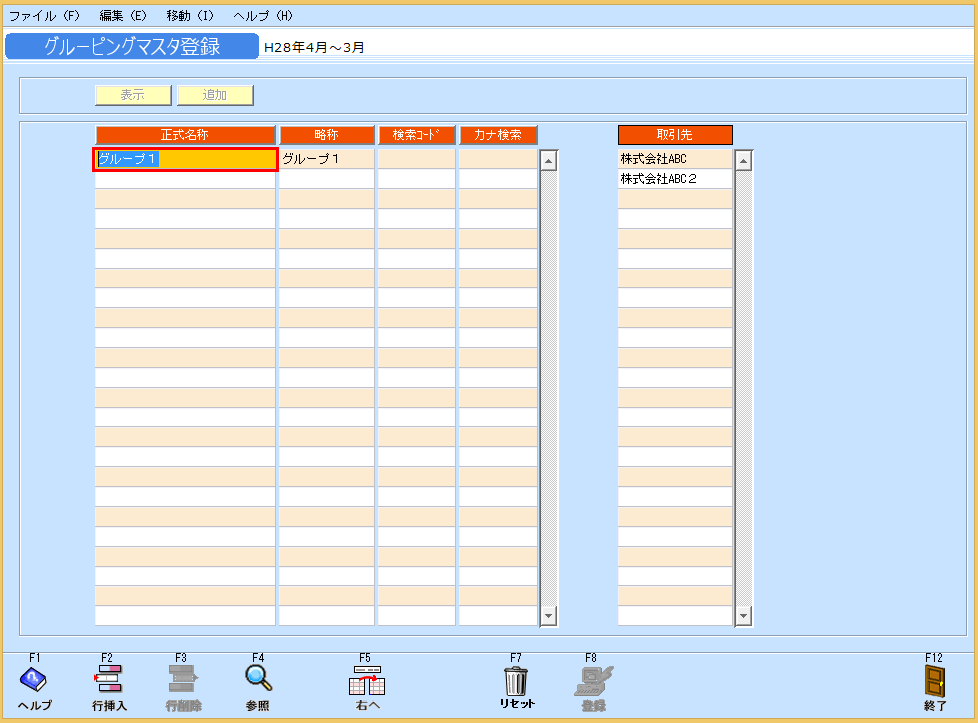Click the F2 行挿入 row insert icon
The height and width of the screenshot is (723, 978).
point(108,680)
